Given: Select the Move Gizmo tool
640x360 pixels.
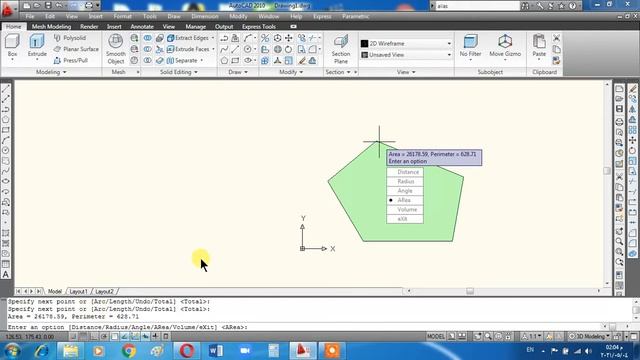Looking at the screenshot, I should (x=505, y=46).
